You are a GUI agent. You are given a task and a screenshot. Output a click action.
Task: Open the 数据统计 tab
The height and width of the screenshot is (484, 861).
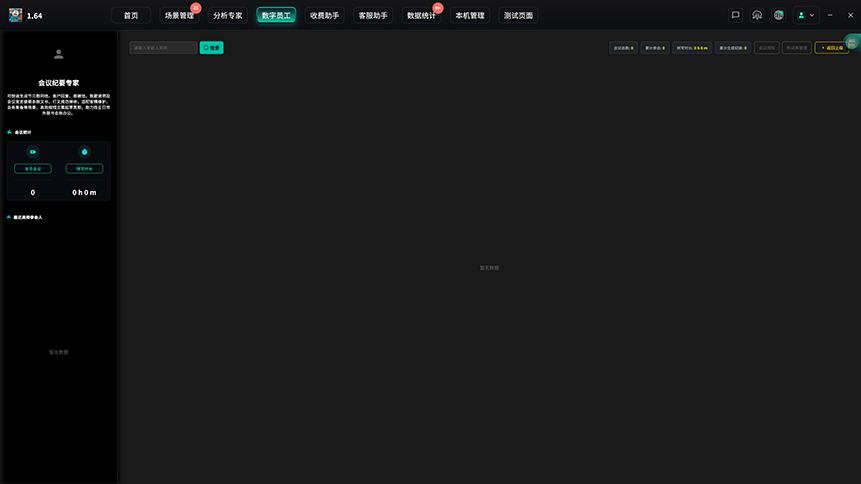tap(421, 15)
